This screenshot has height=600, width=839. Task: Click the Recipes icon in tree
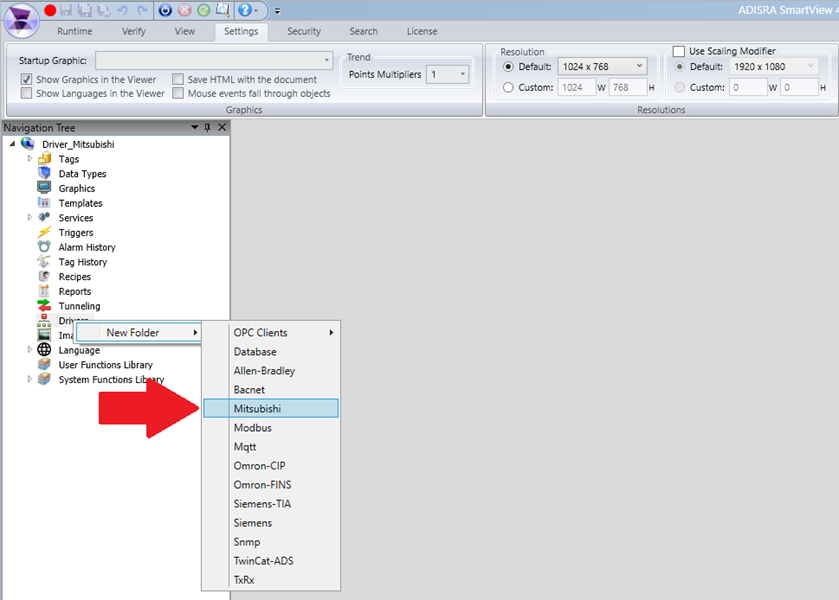pyautogui.click(x=44, y=276)
